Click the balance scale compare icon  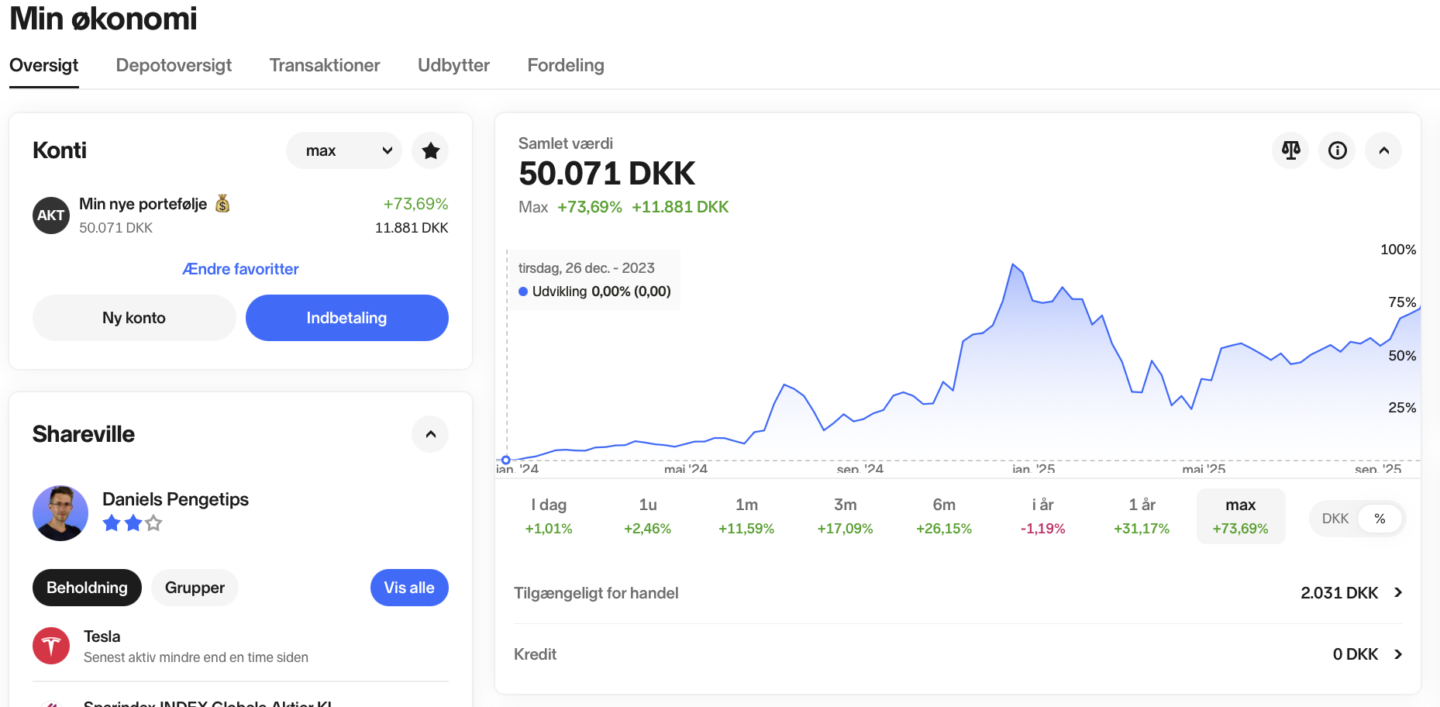[1290, 151]
